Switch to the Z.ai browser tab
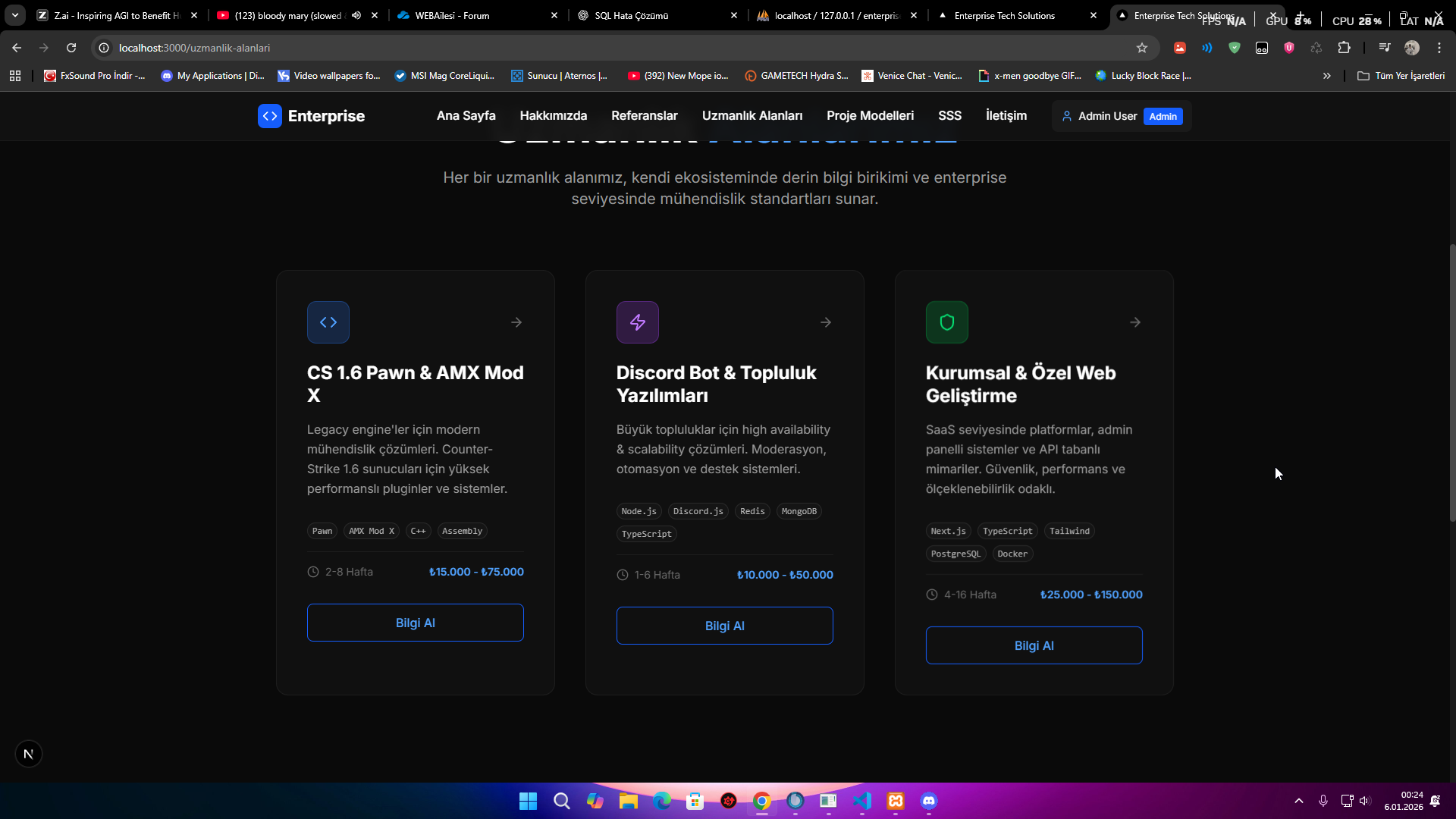 [x=118, y=15]
